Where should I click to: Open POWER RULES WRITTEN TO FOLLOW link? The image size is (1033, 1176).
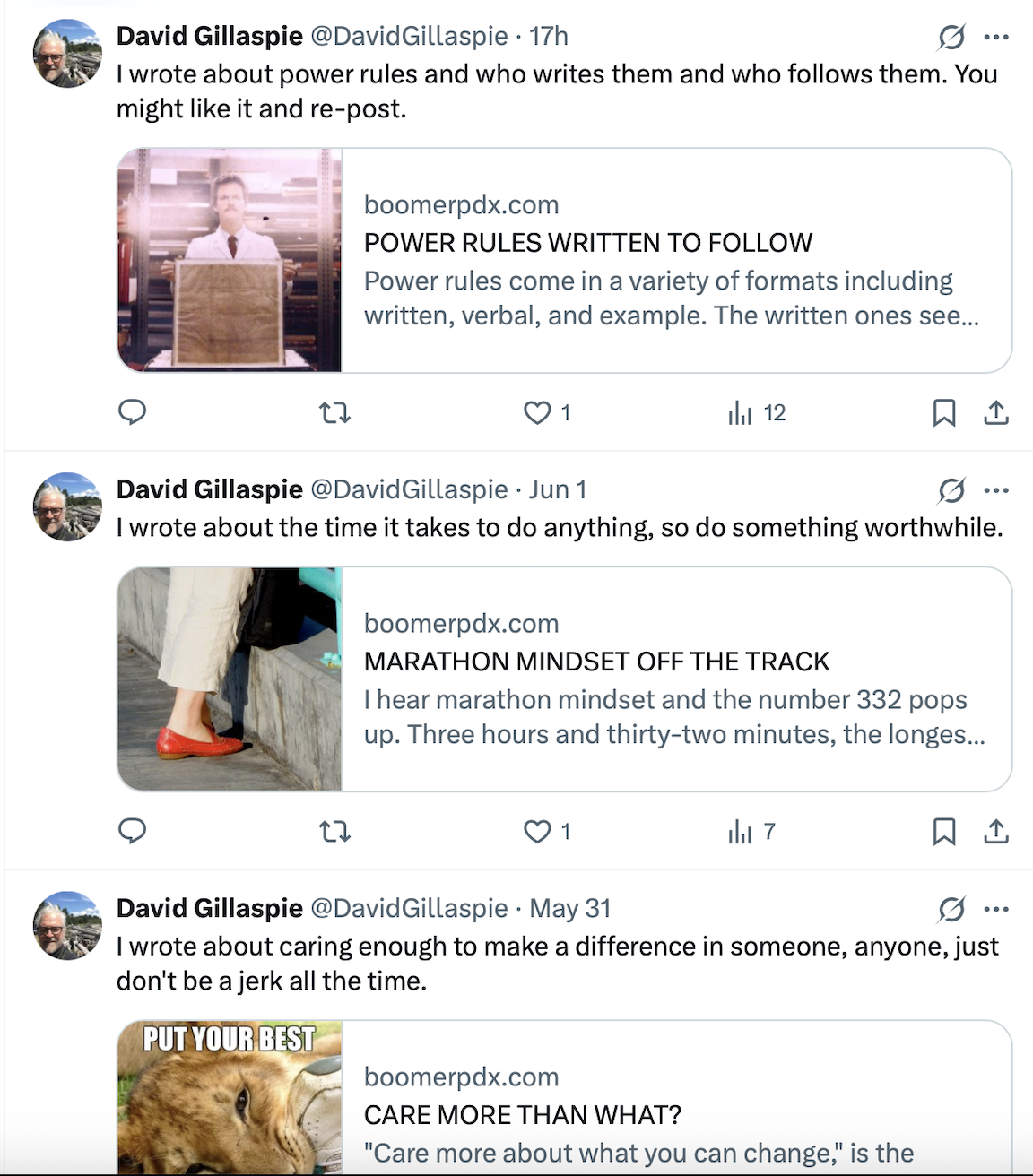(587, 243)
